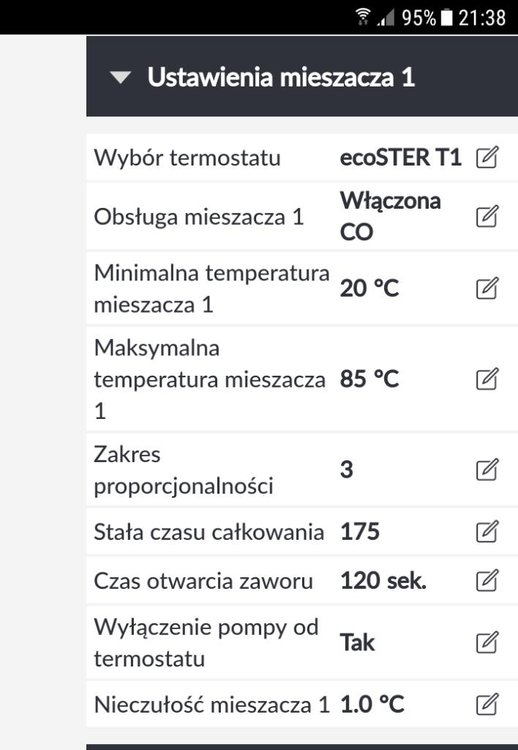The width and height of the screenshot is (518, 750).
Task: Edit the Wybór termostatu setting
Action: 487,157
